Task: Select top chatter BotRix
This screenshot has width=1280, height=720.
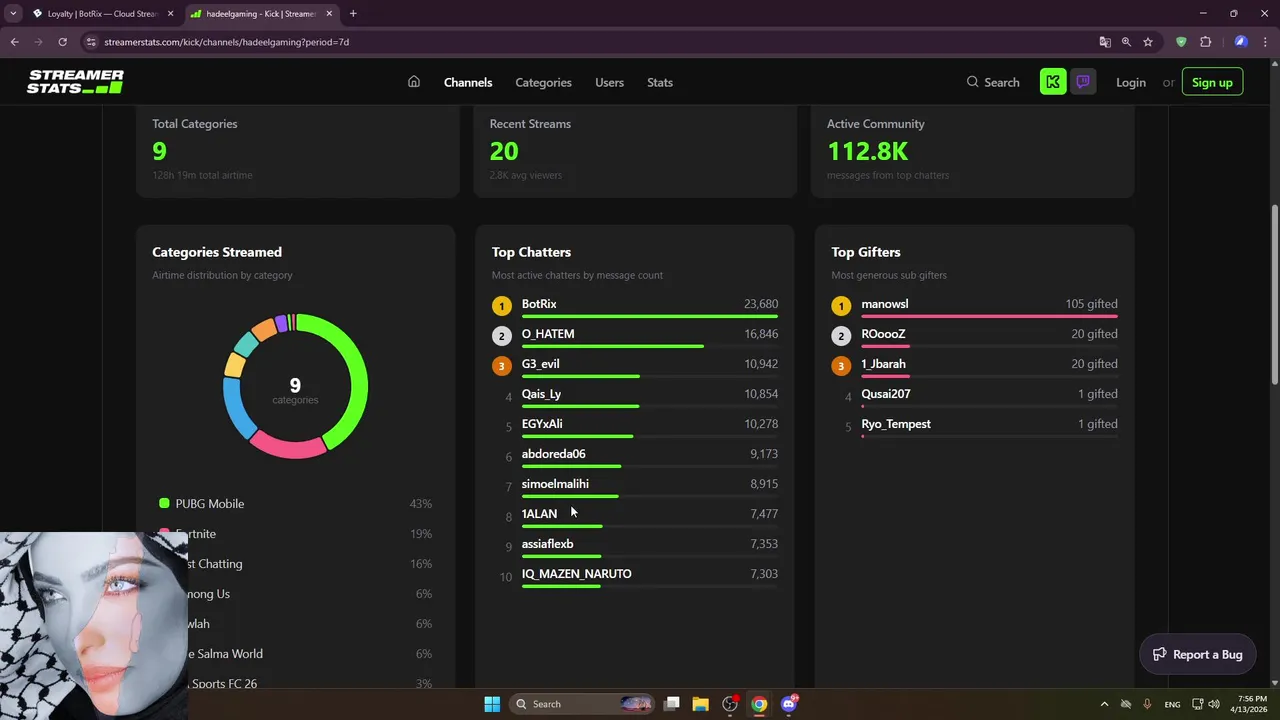Action: tap(539, 304)
